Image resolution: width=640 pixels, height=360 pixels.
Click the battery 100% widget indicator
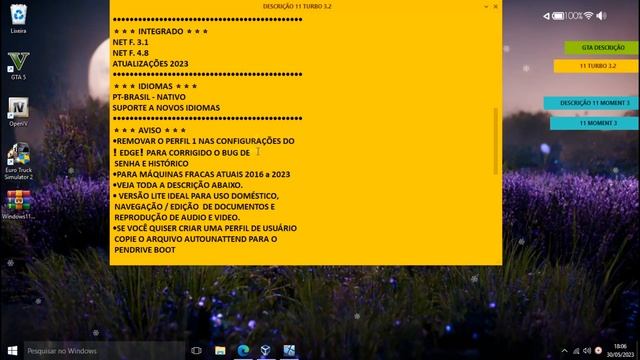[x=567, y=16]
